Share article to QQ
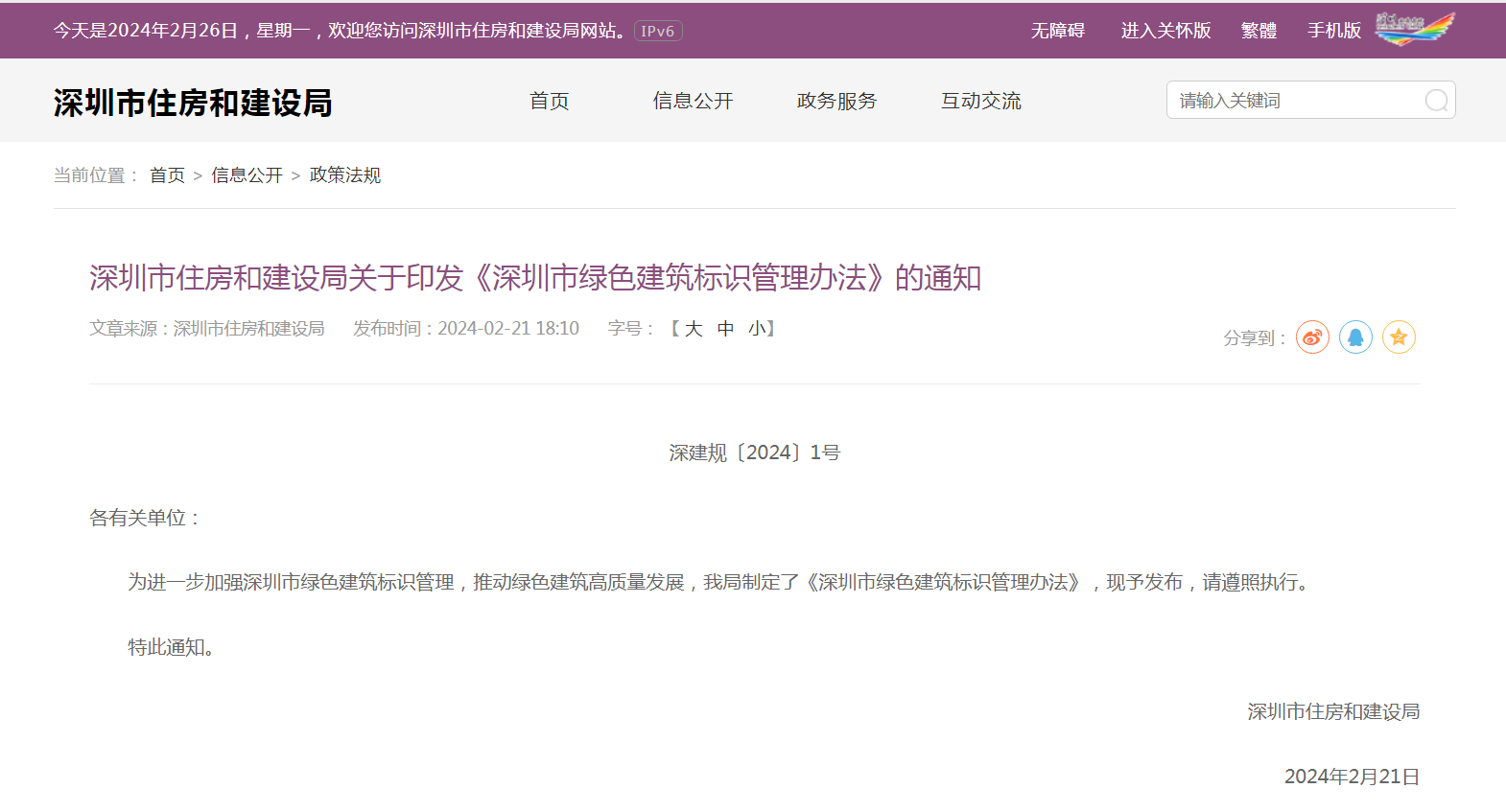The image size is (1506, 812). pos(1355,337)
